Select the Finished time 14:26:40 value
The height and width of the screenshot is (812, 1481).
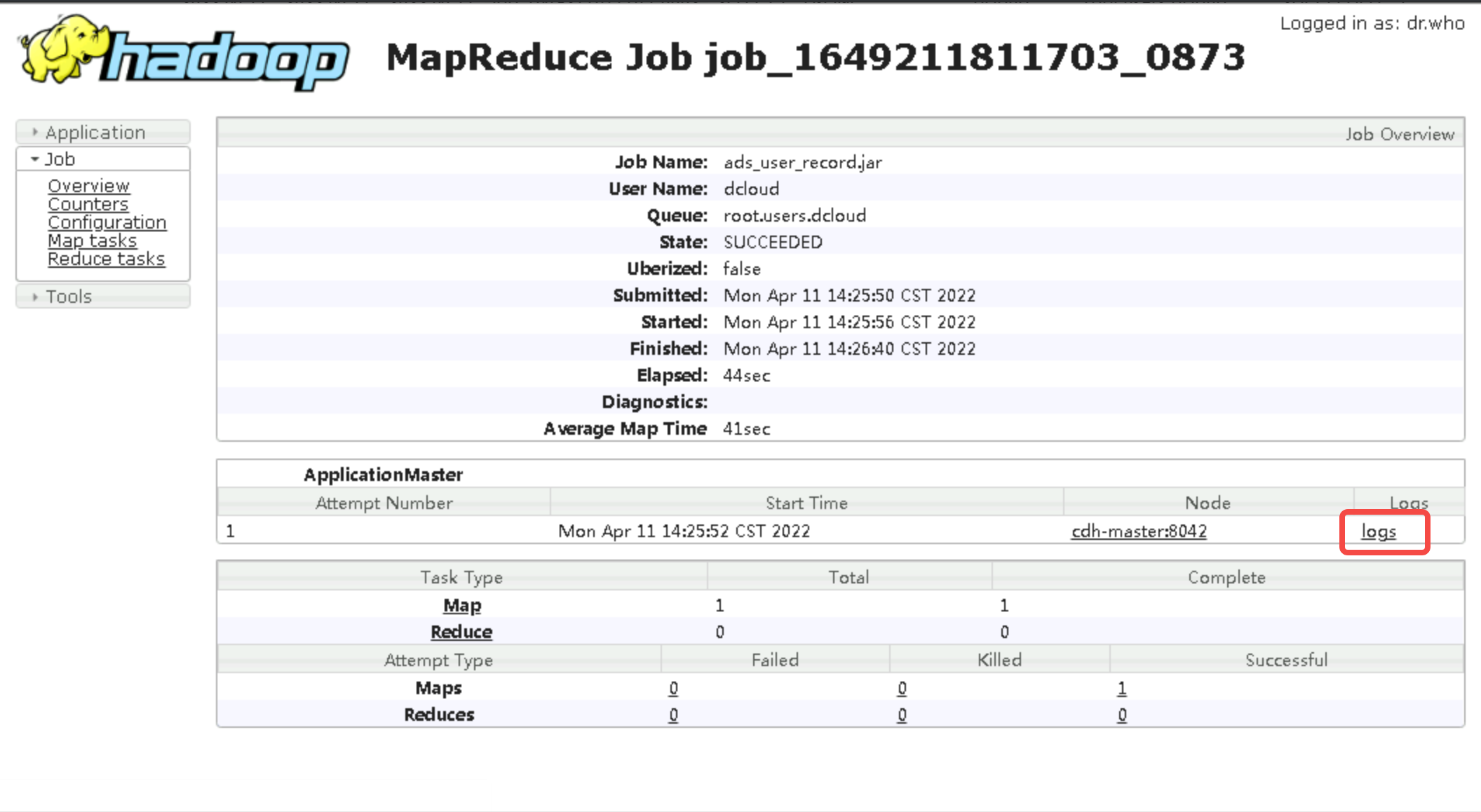pos(849,349)
